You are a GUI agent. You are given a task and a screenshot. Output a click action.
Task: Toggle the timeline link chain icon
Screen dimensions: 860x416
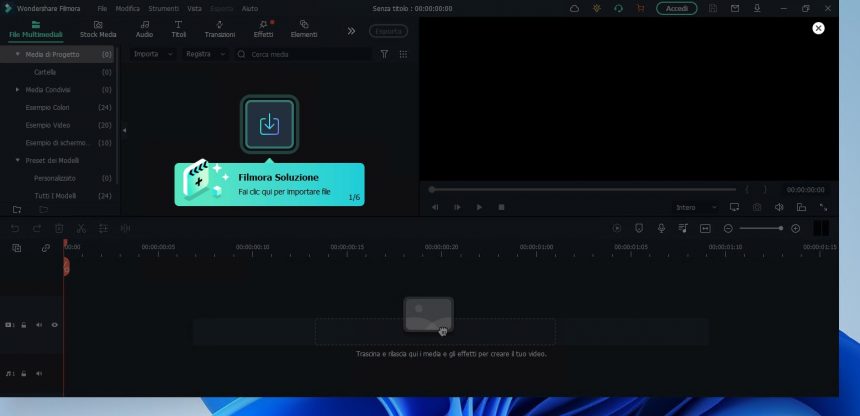pyautogui.click(x=46, y=248)
